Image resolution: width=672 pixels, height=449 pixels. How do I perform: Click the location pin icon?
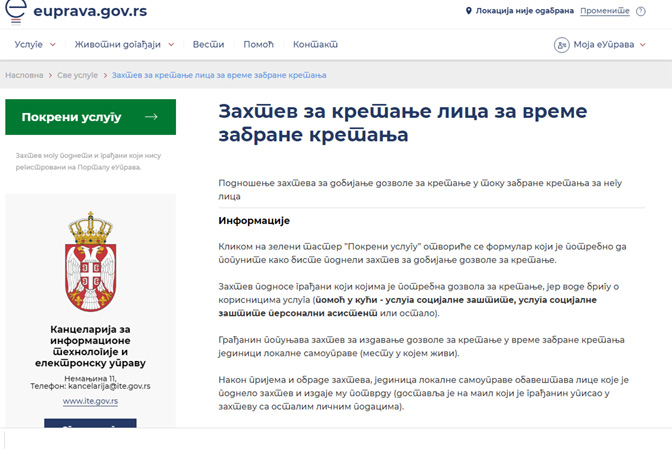[470, 11]
